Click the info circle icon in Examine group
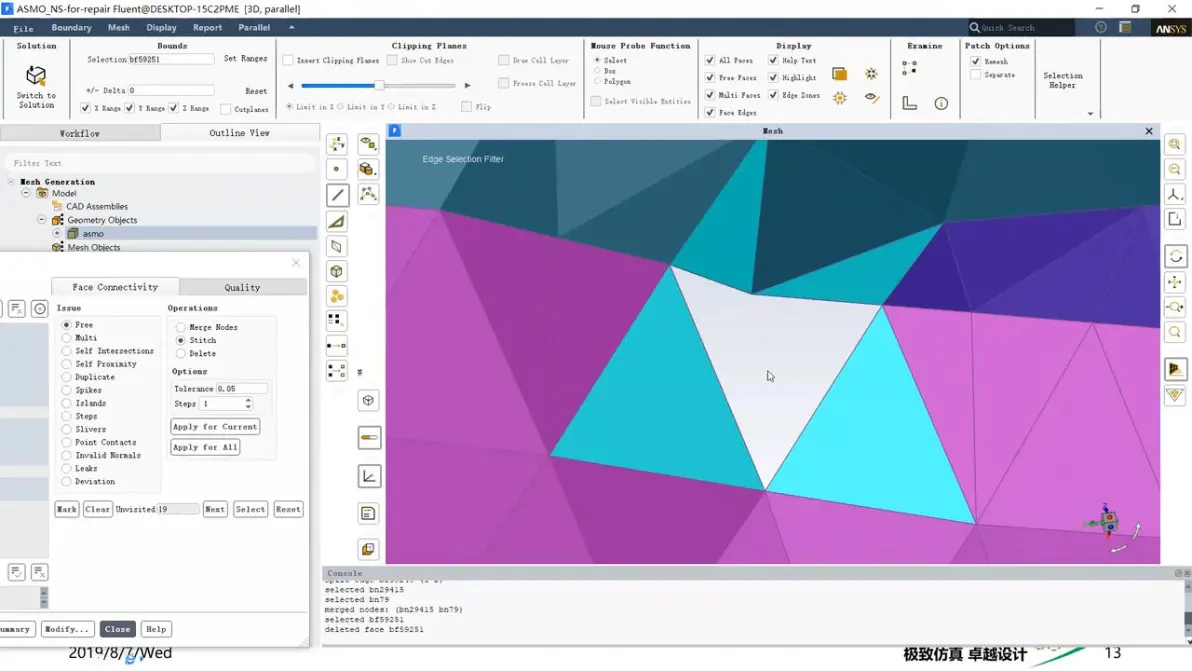1192x671 pixels. coord(941,103)
